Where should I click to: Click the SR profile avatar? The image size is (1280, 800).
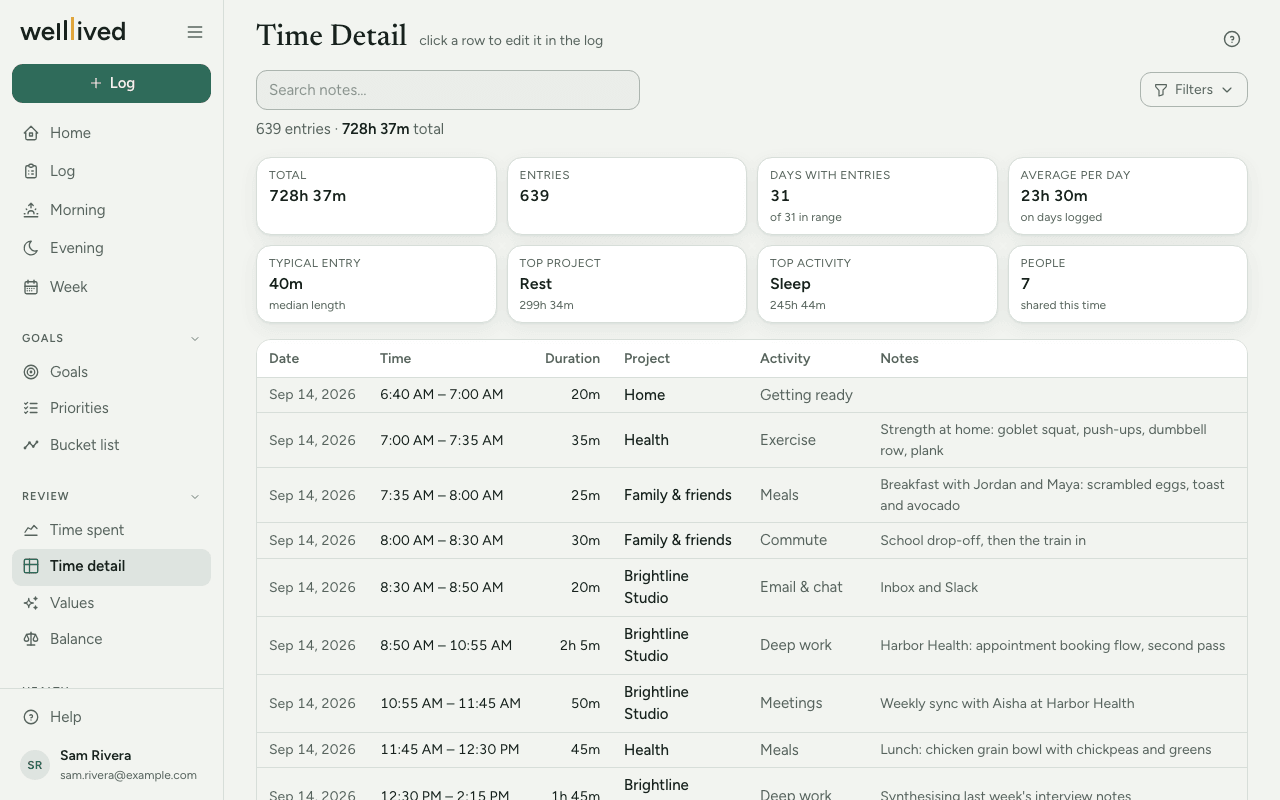click(35, 765)
